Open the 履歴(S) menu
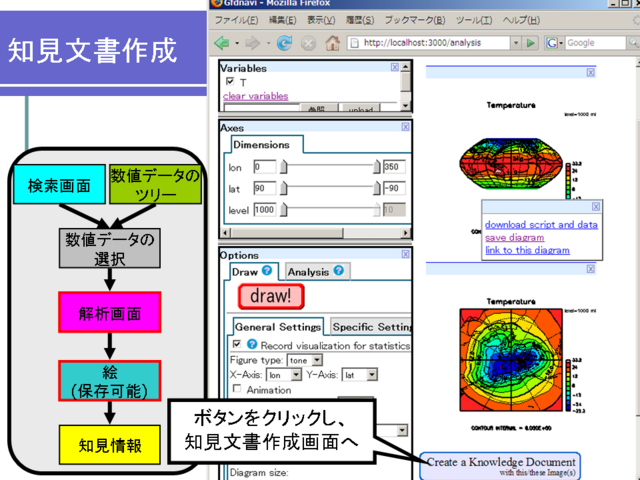 360,20
